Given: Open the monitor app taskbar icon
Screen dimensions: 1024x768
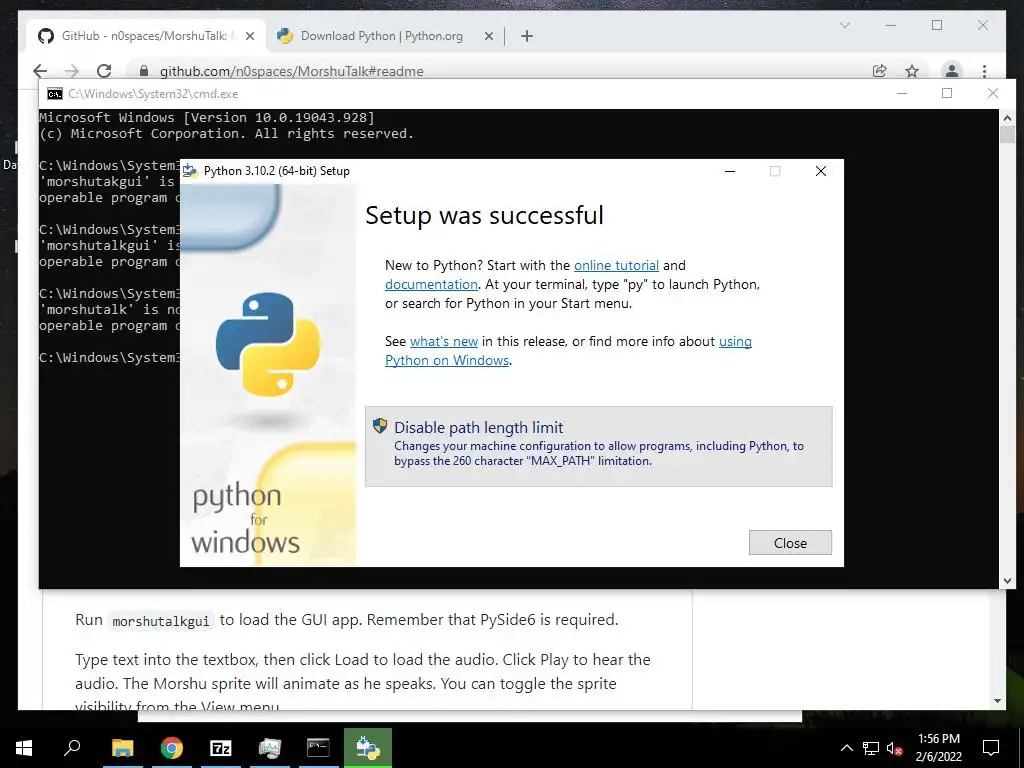Looking at the screenshot, I should click(269, 748).
